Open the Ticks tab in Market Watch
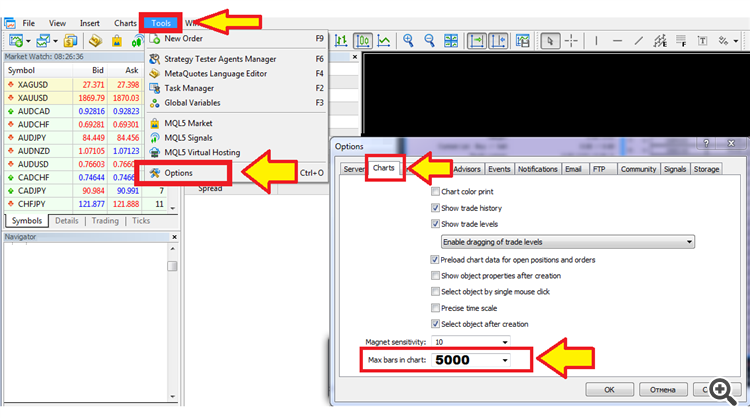 point(141,221)
